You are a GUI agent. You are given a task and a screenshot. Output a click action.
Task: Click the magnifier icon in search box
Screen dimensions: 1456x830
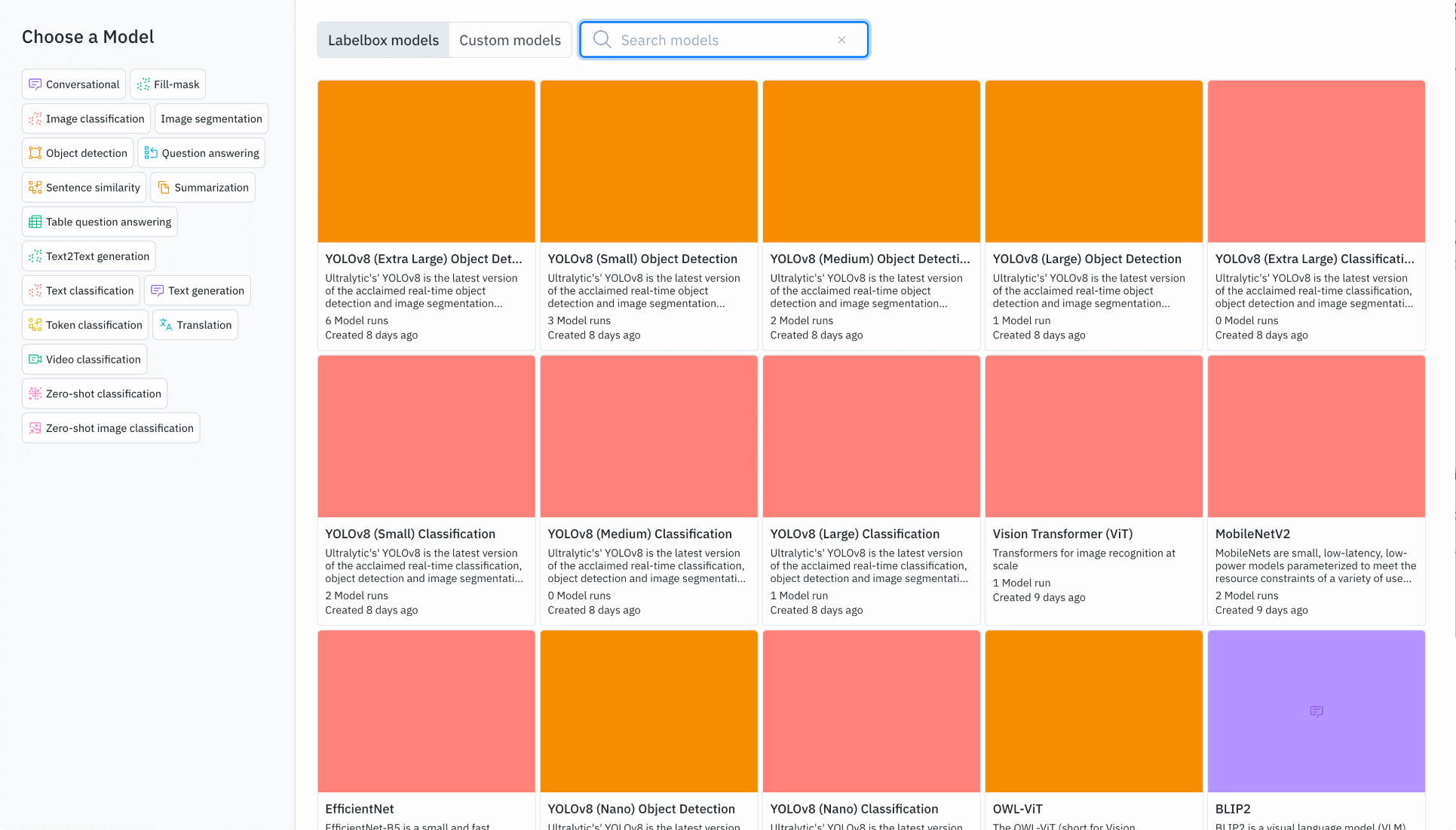click(x=602, y=40)
